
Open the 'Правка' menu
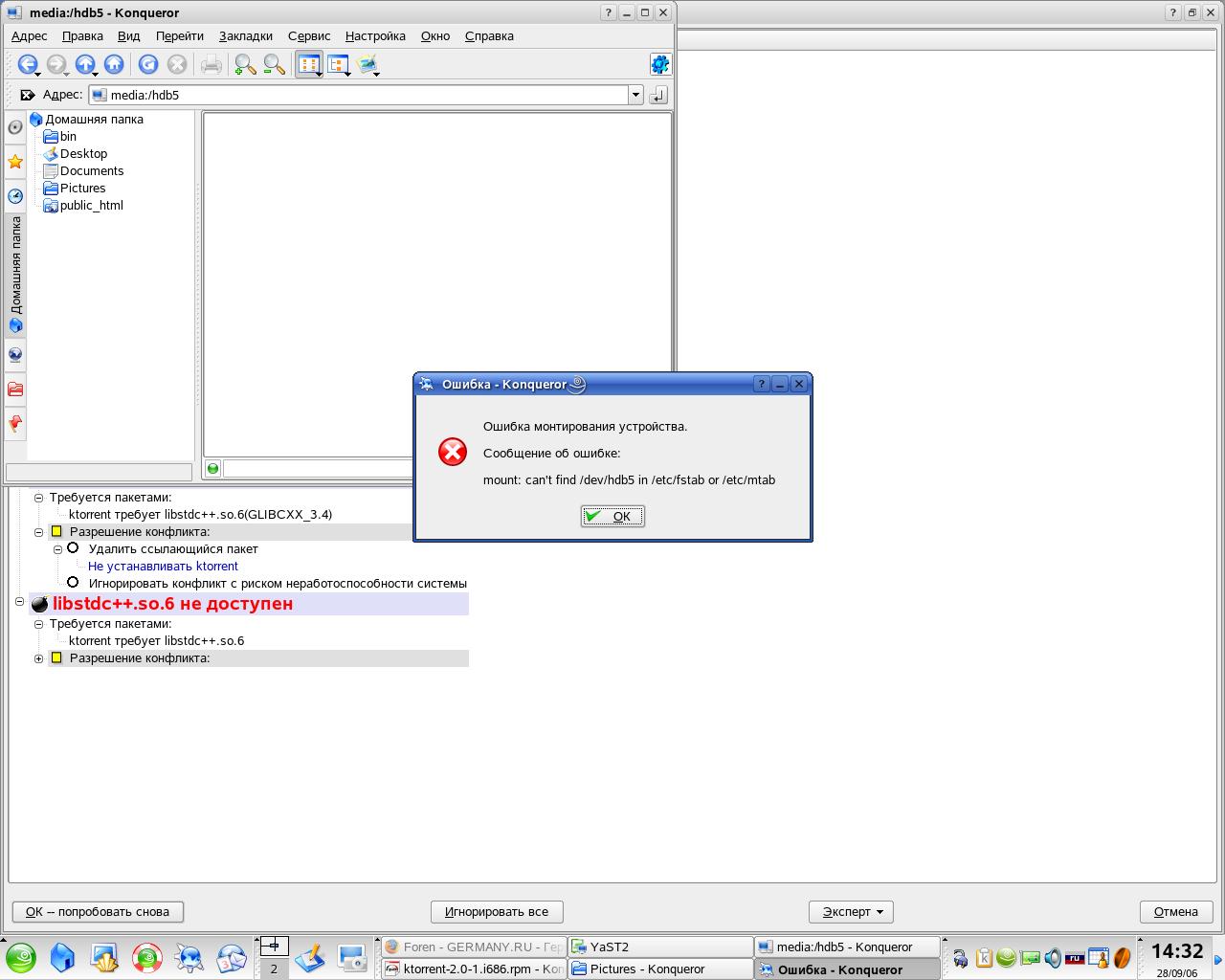[82, 36]
